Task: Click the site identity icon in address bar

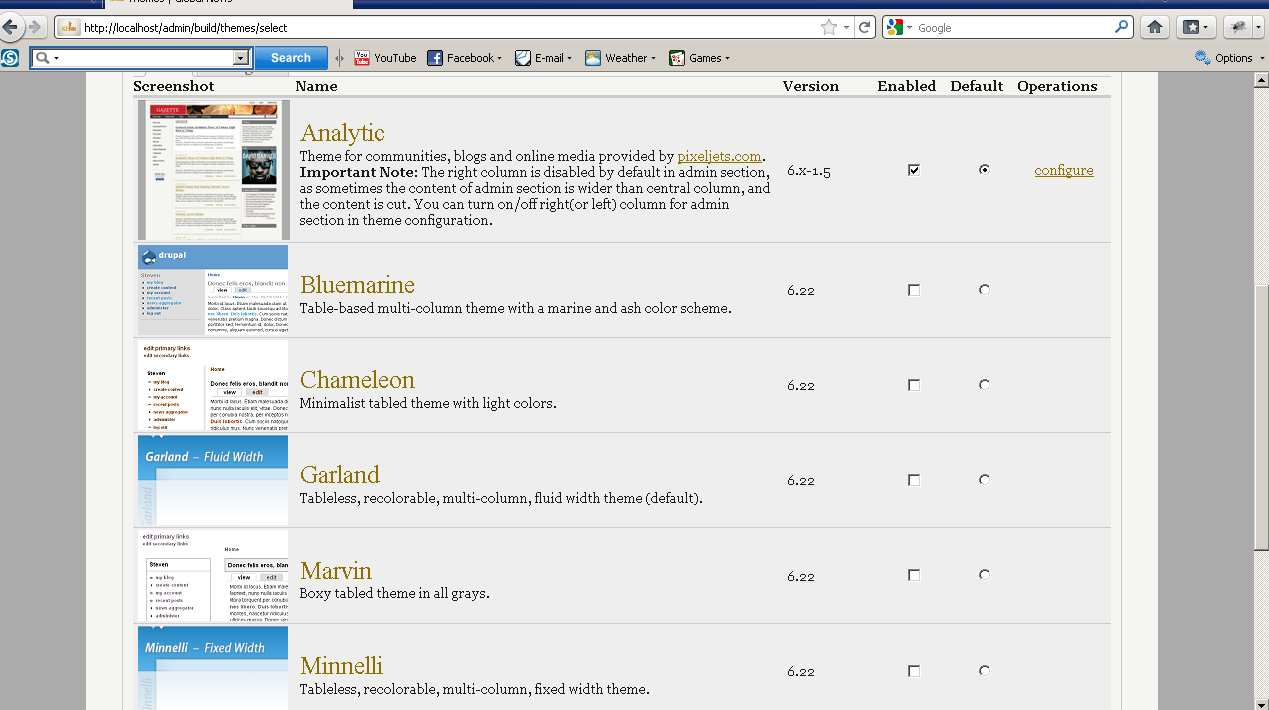Action: point(68,28)
